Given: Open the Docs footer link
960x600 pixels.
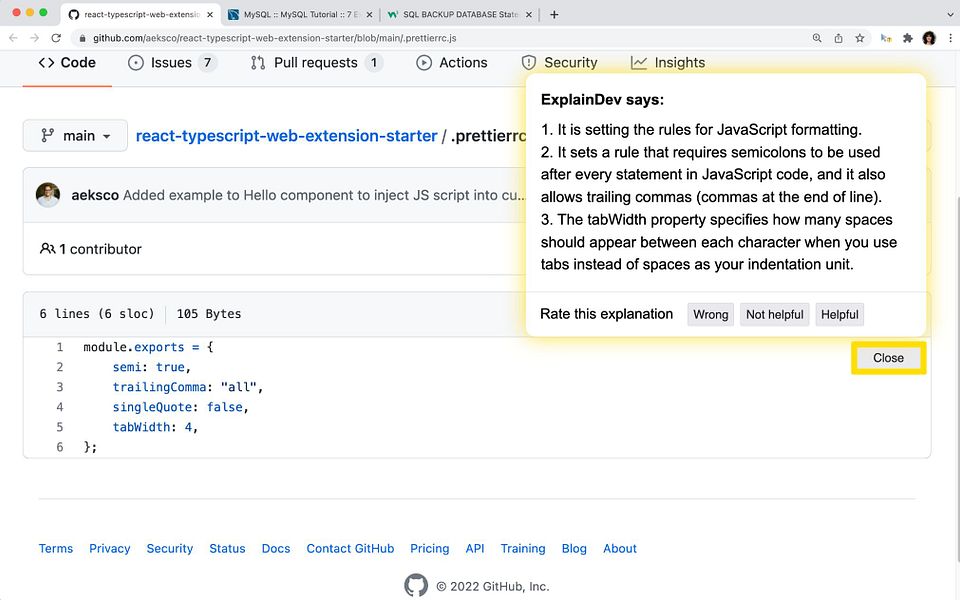Looking at the screenshot, I should [276, 549].
